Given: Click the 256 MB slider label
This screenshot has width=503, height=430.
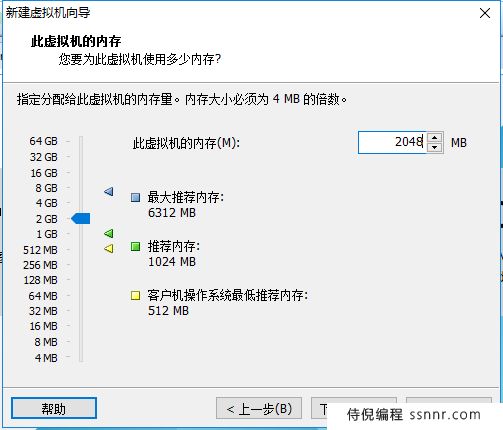Looking at the screenshot, I should [x=40, y=265].
